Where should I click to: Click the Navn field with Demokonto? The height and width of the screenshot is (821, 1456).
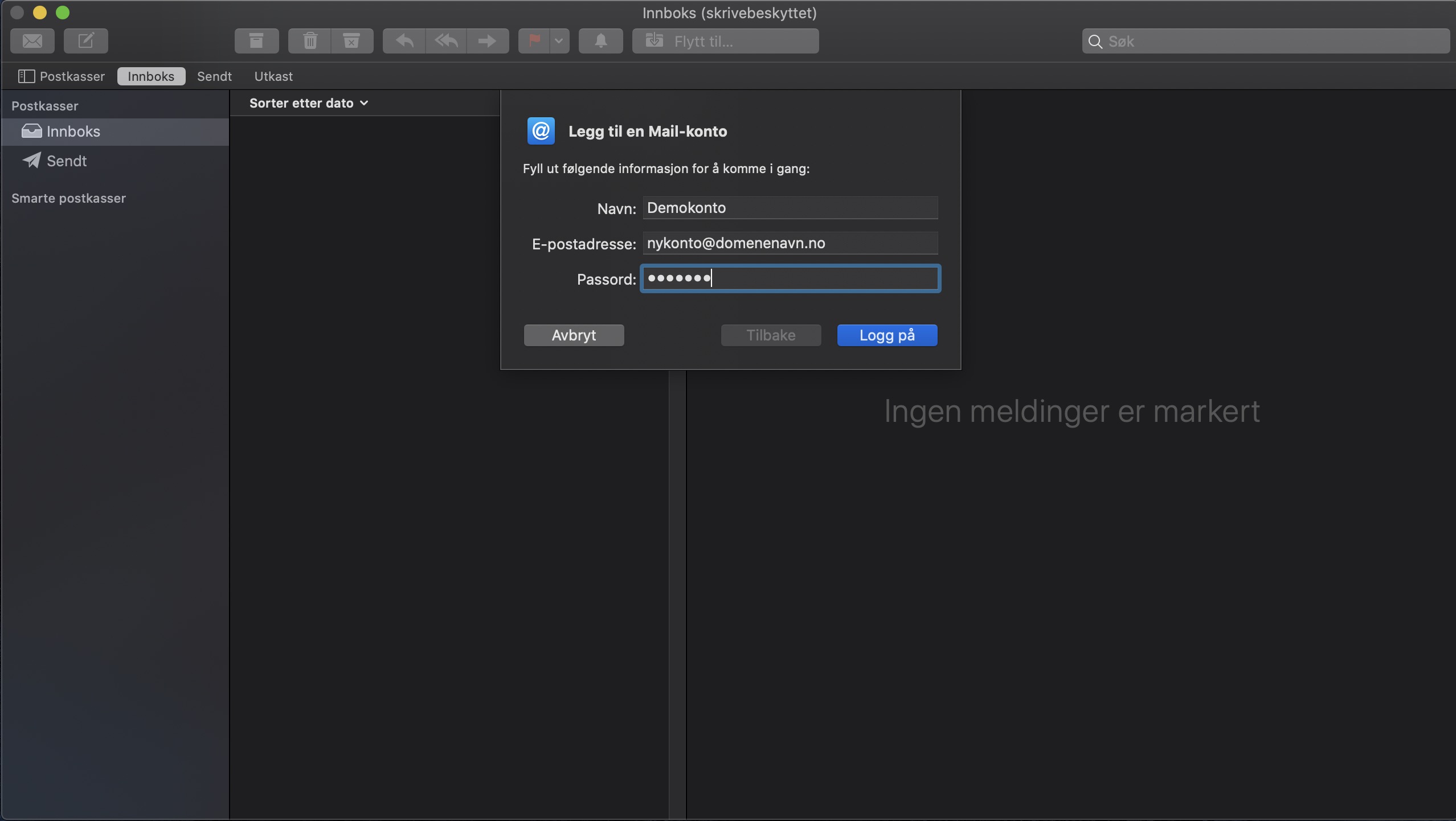pyautogui.click(x=790, y=208)
